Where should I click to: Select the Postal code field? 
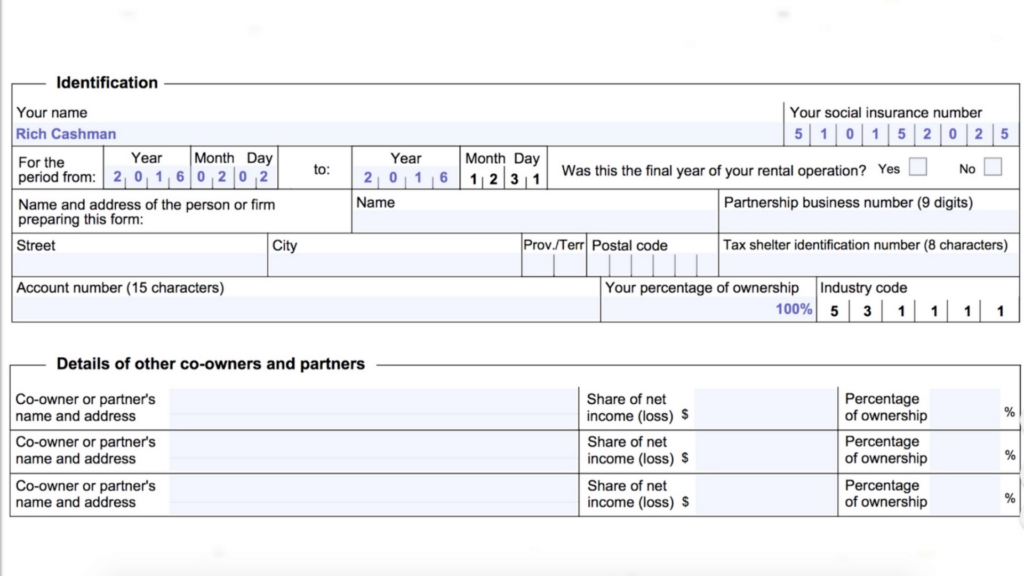[x=652, y=265]
